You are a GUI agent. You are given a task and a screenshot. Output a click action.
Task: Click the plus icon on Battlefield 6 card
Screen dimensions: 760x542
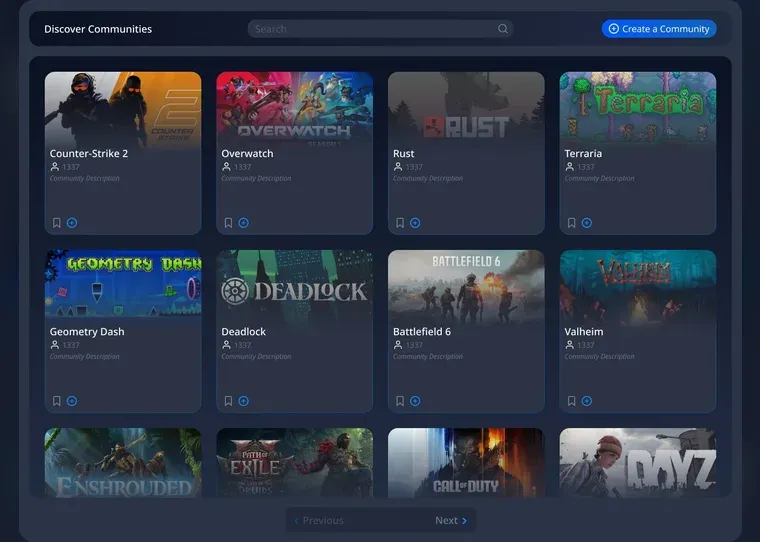click(x=415, y=401)
